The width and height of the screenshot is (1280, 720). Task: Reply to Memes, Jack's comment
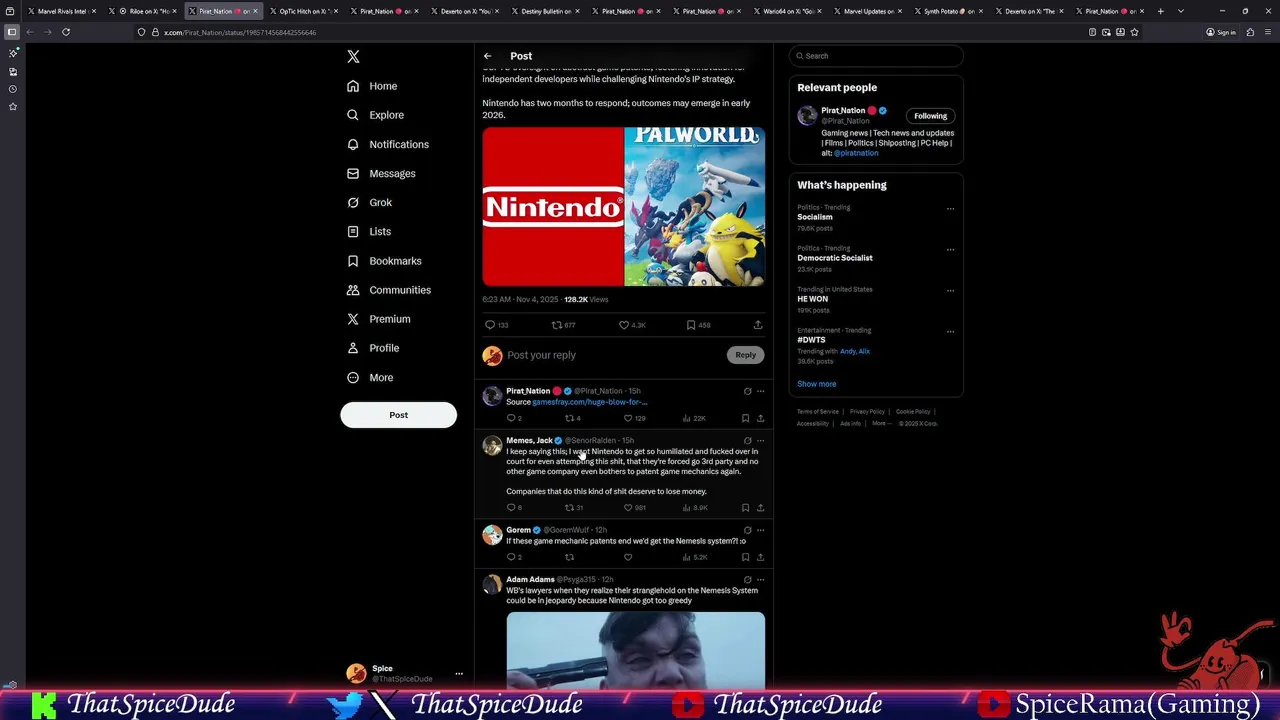coord(511,507)
